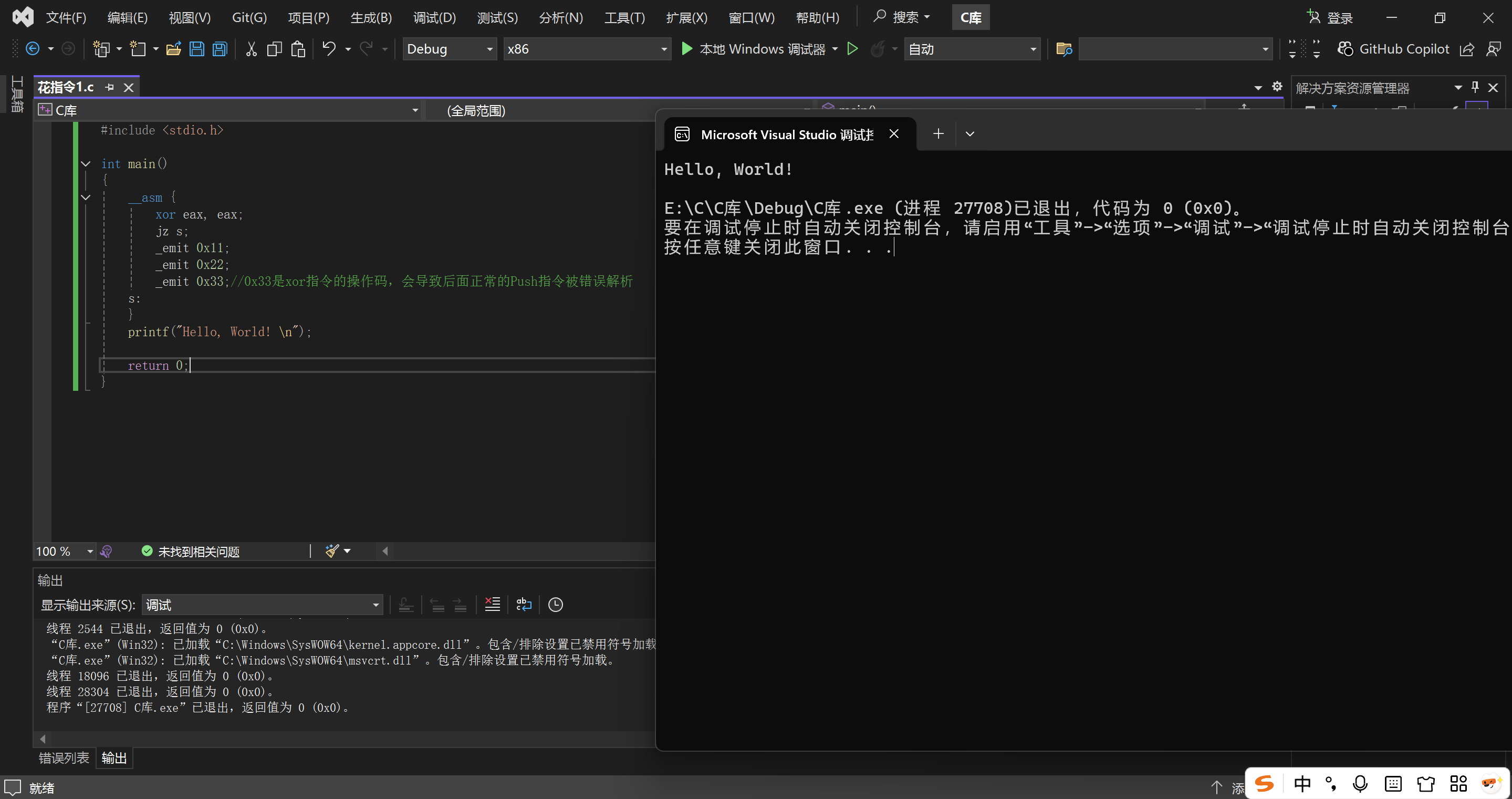The image size is (1512, 799).
Task: Toggle word wrap in the Output panel
Action: (x=524, y=604)
